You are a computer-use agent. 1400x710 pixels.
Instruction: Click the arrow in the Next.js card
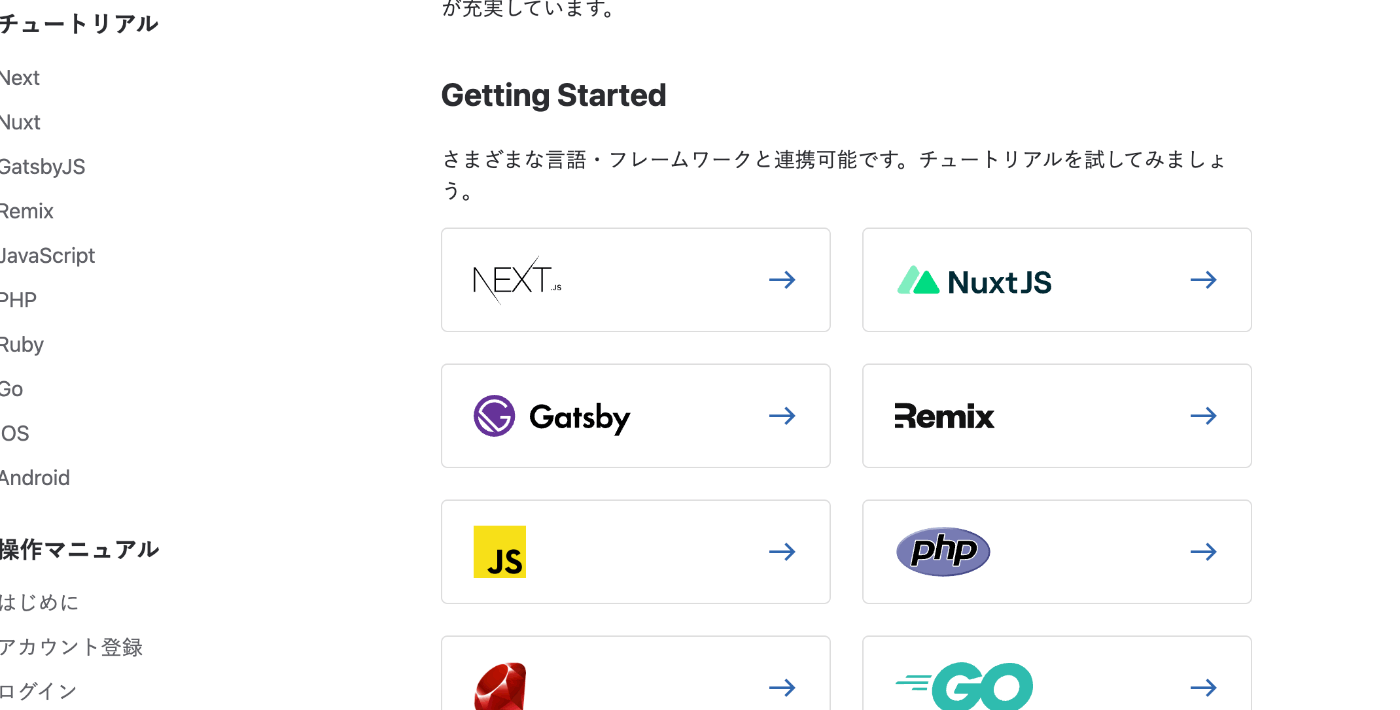pyautogui.click(x=782, y=280)
